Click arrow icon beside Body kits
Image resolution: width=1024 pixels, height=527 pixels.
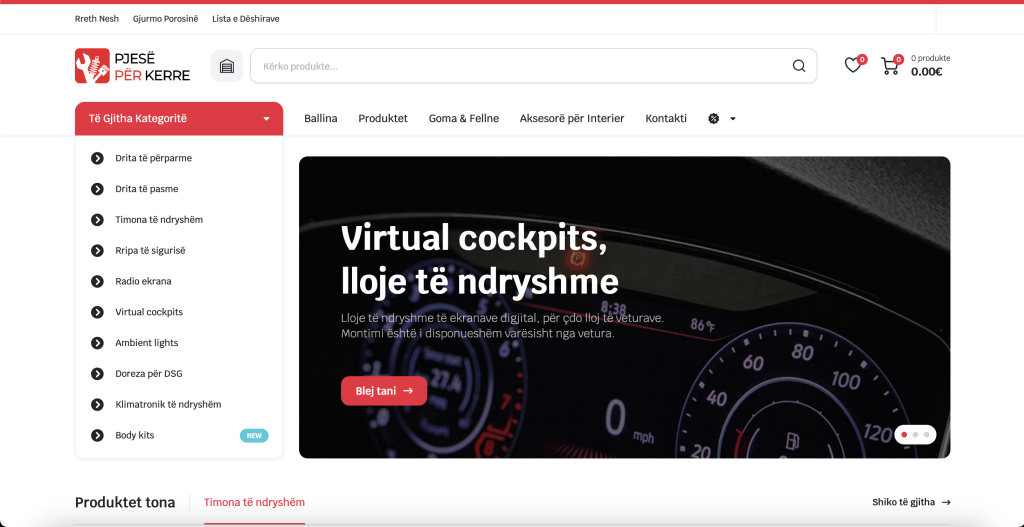pyautogui.click(x=97, y=435)
